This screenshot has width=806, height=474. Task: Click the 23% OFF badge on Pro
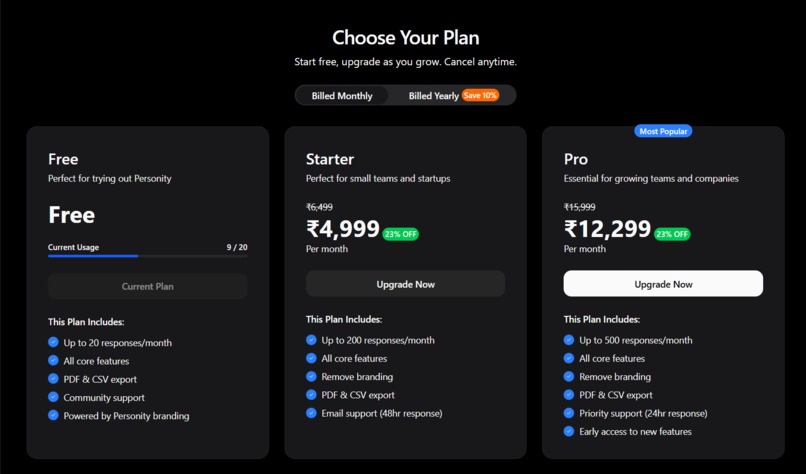(x=672, y=234)
